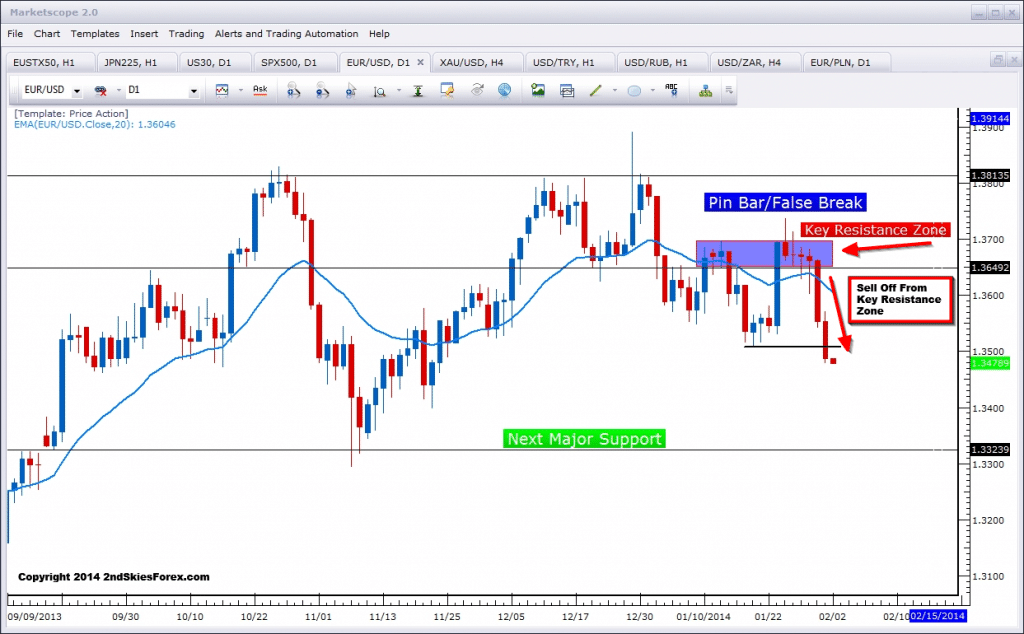Viewport: 1024px width, 634px height.
Task: Click the chart type icon
Action: coord(222,91)
